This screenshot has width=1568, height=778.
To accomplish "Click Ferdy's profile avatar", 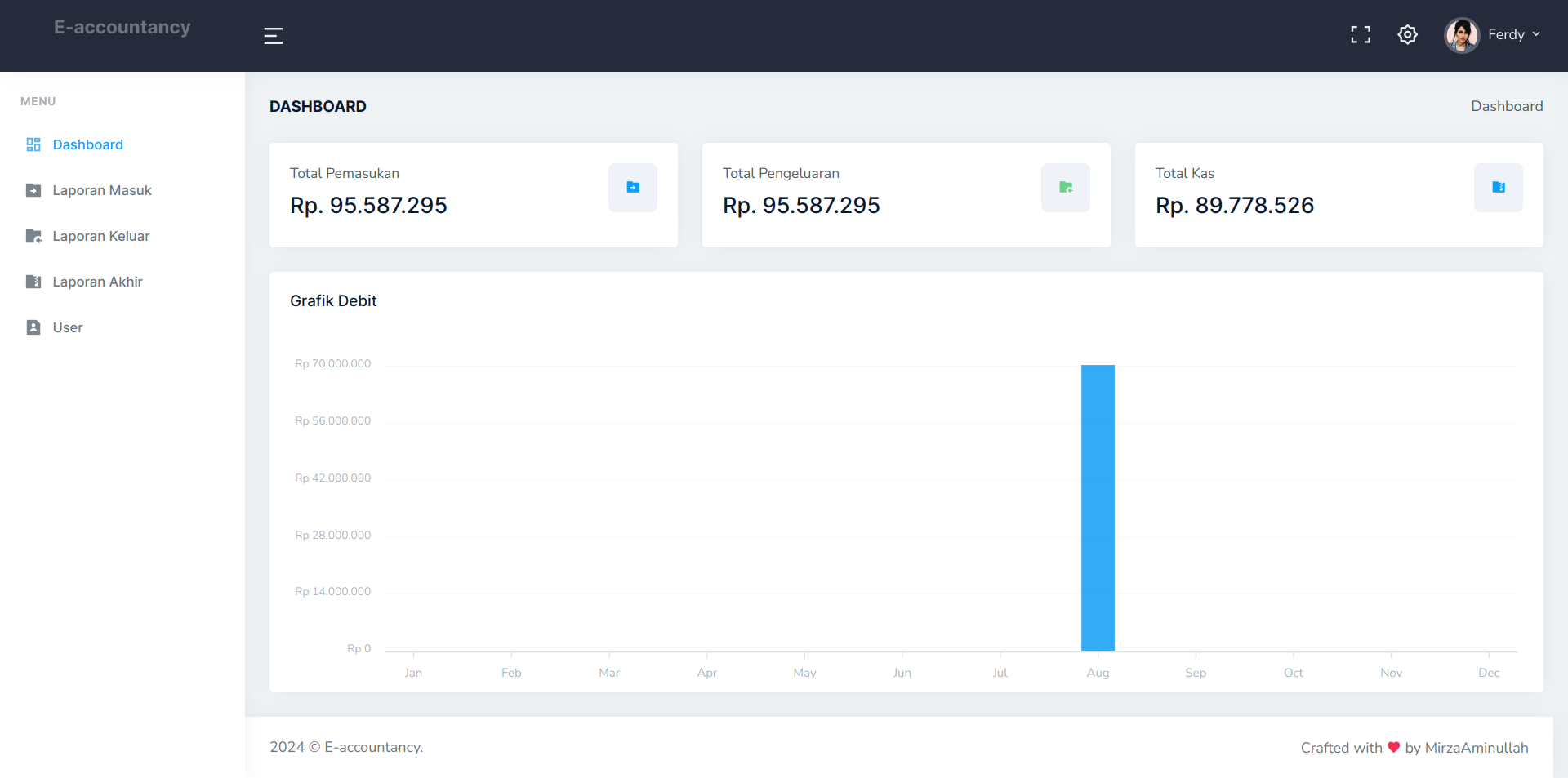I will (1461, 35).
